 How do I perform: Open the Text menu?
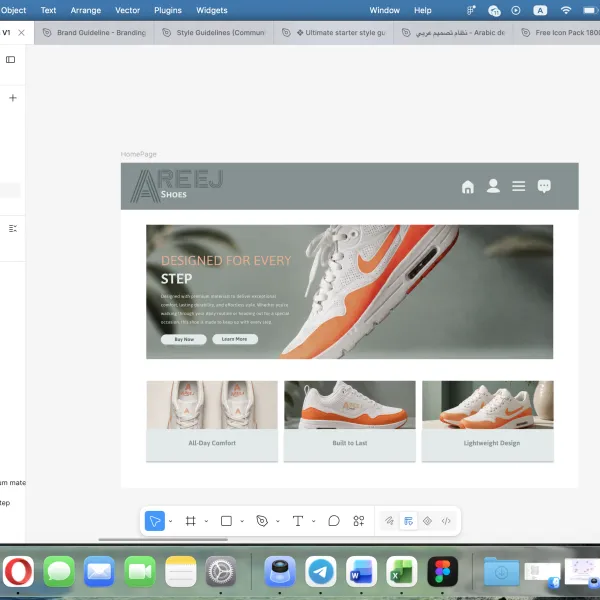(48, 10)
